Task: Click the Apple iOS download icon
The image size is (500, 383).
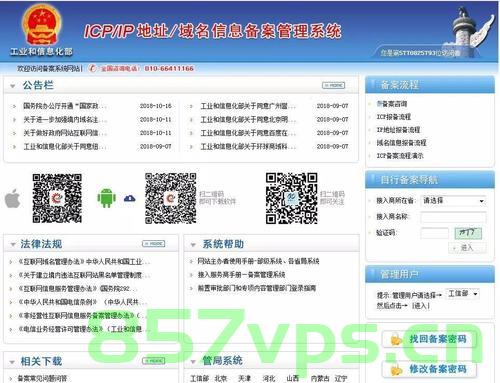Action: pyautogui.click(x=13, y=198)
